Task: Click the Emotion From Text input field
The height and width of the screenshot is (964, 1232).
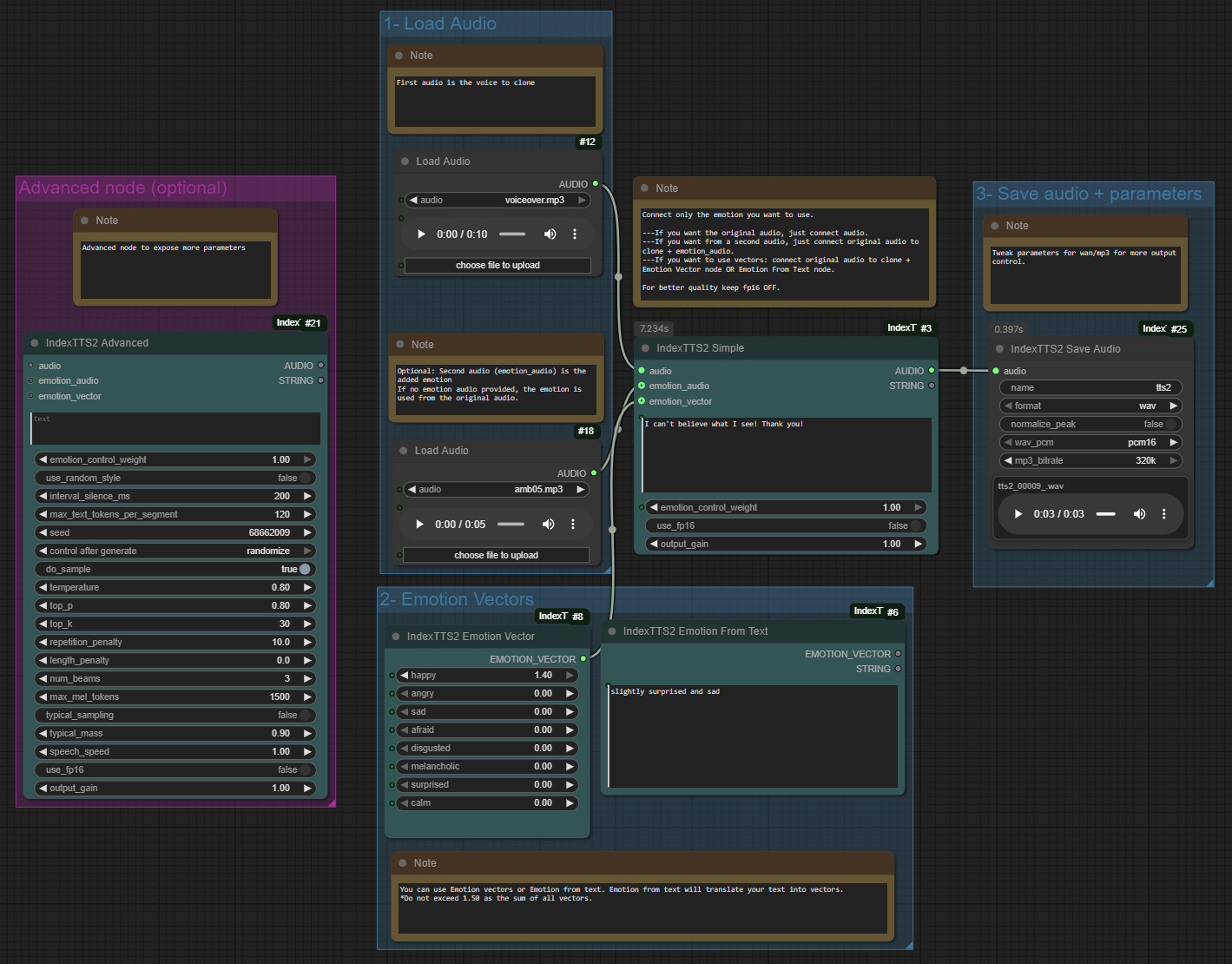Action: pos(752,736)
